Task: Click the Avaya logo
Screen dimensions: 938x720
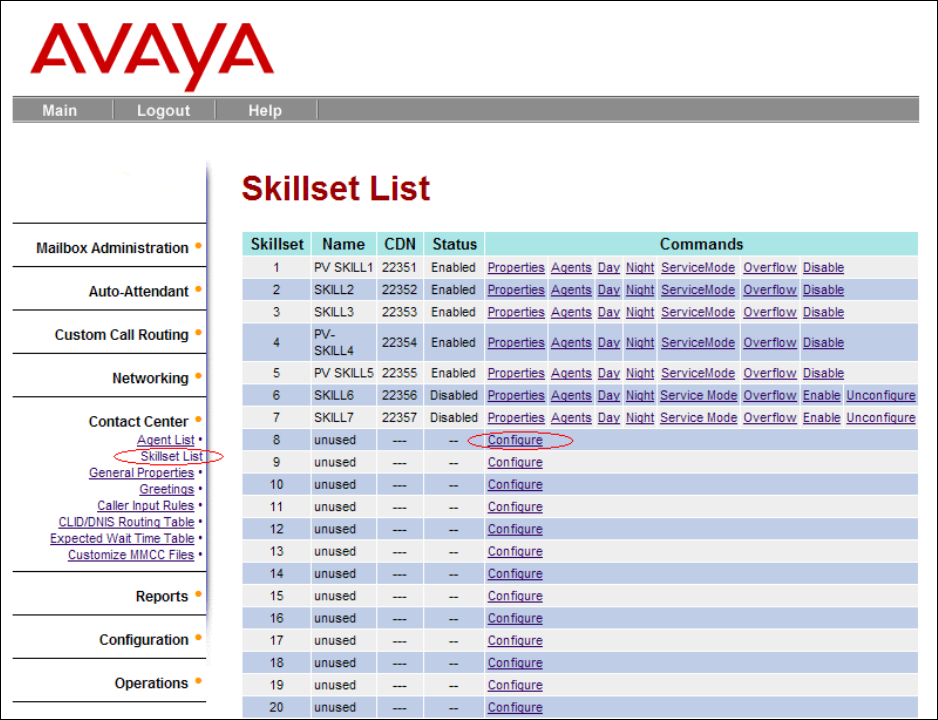Action: pyautogui.click(x=152, y=56)
